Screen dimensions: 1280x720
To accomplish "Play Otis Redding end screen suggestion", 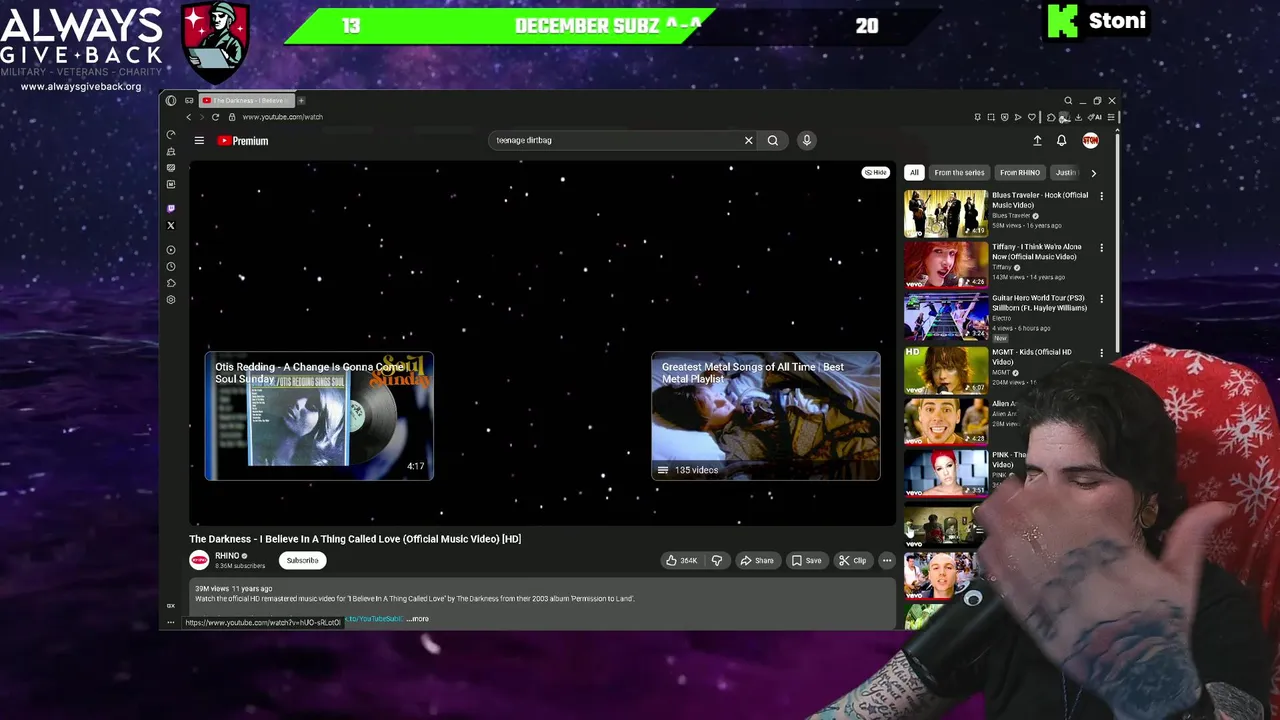I will pyautogui.click(x=319, y=416).
